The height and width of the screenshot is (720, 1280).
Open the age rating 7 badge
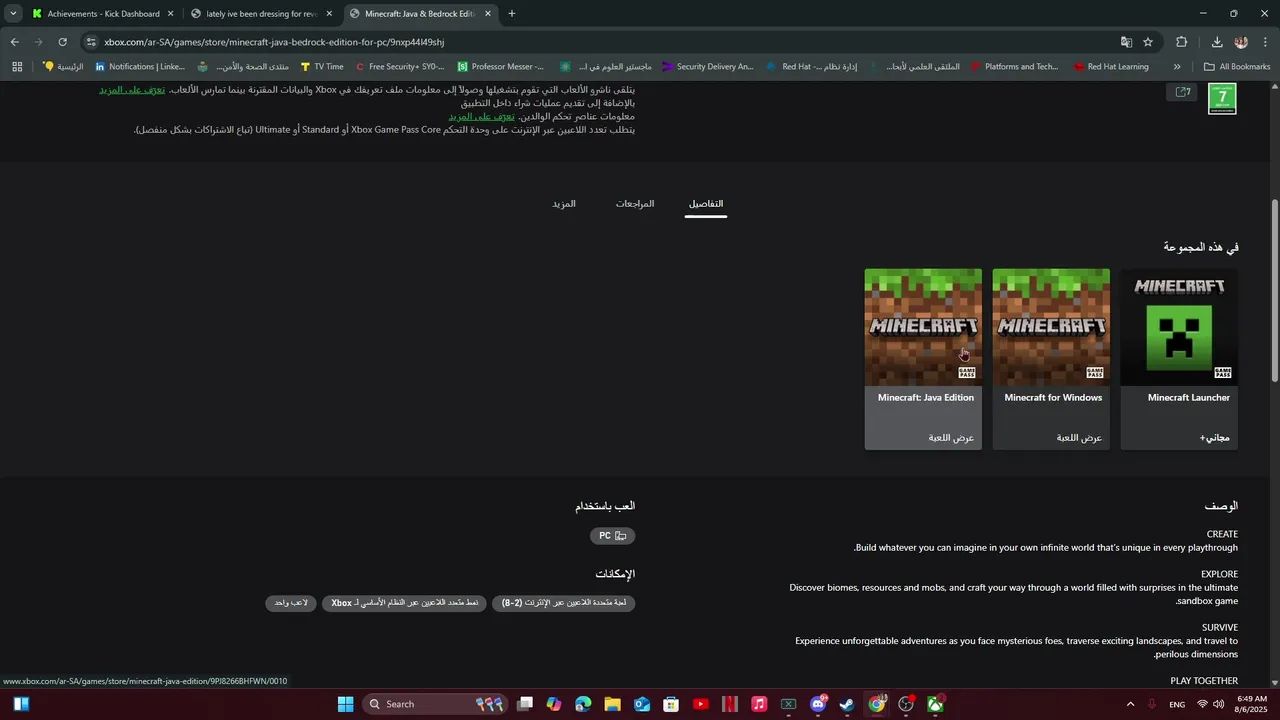1222,99
